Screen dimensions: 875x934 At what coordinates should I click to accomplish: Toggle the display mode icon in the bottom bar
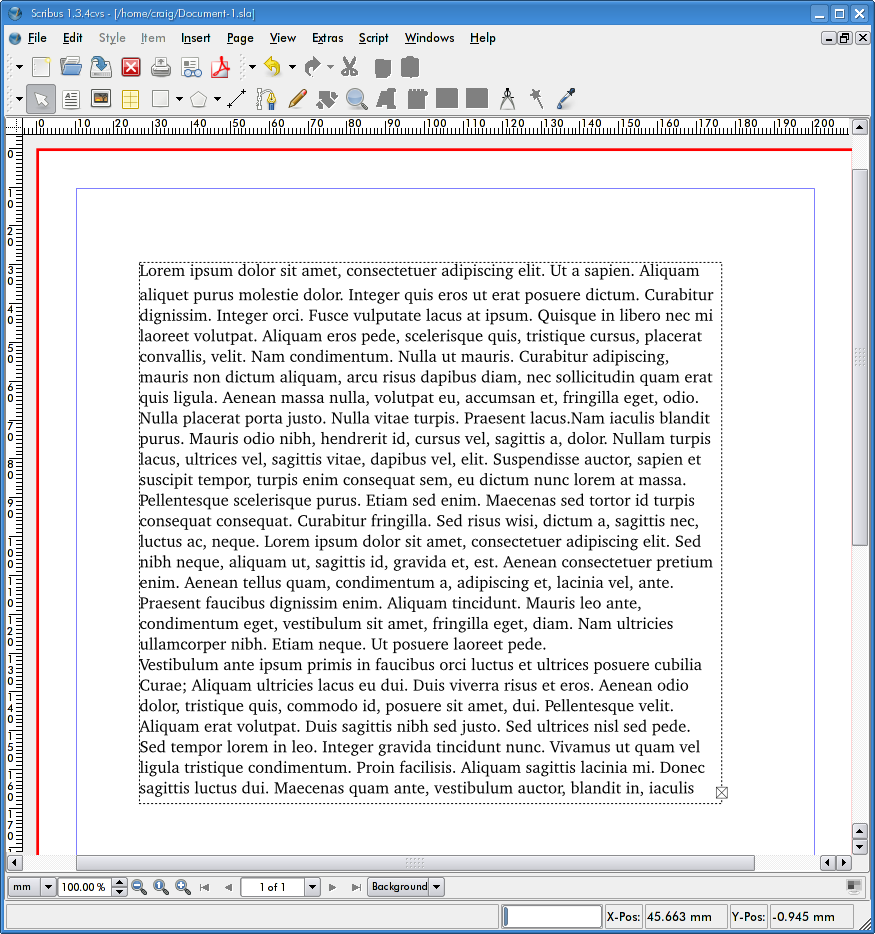(x=853, y=887)
